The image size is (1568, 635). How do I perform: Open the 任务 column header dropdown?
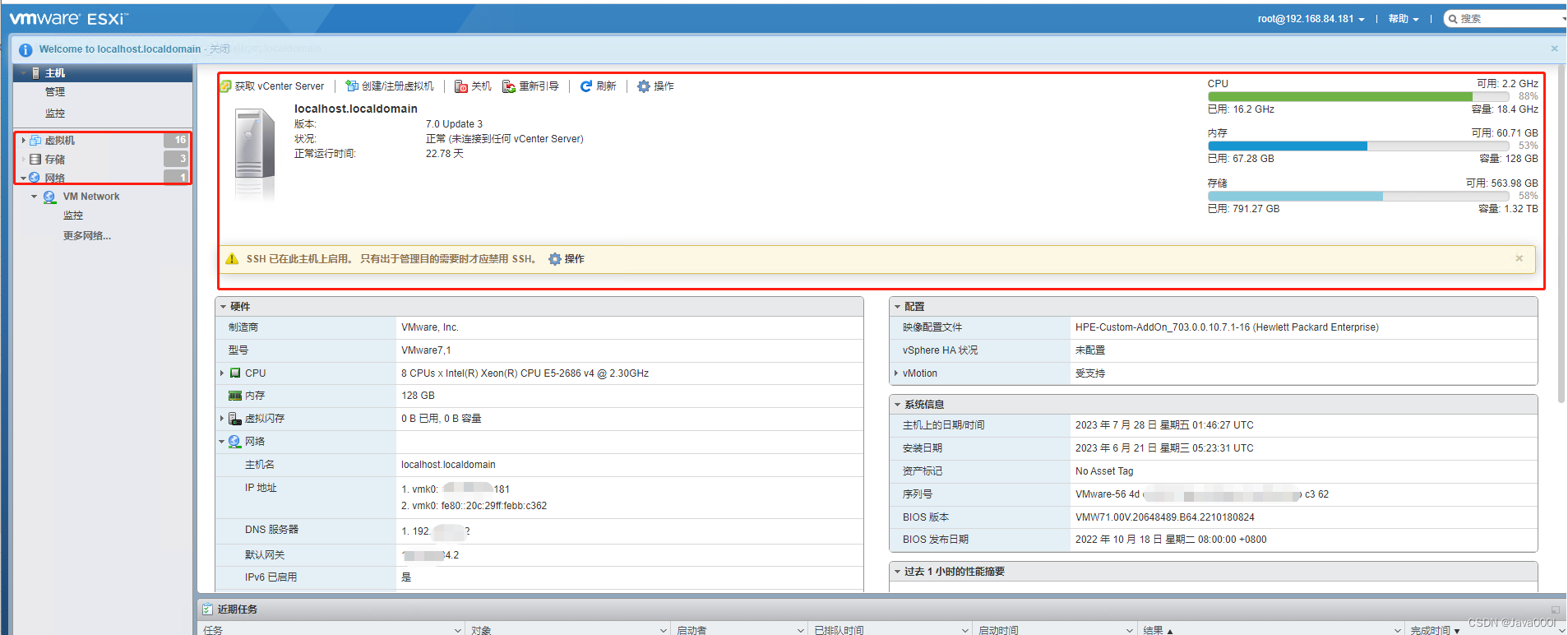pos(458,631)
